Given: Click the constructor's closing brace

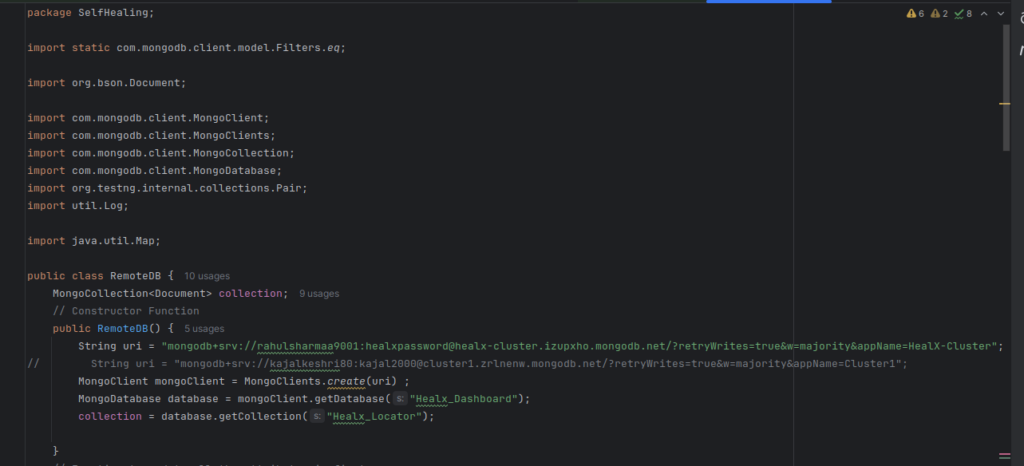Looking at the screenshot, I should coord(56,452).
